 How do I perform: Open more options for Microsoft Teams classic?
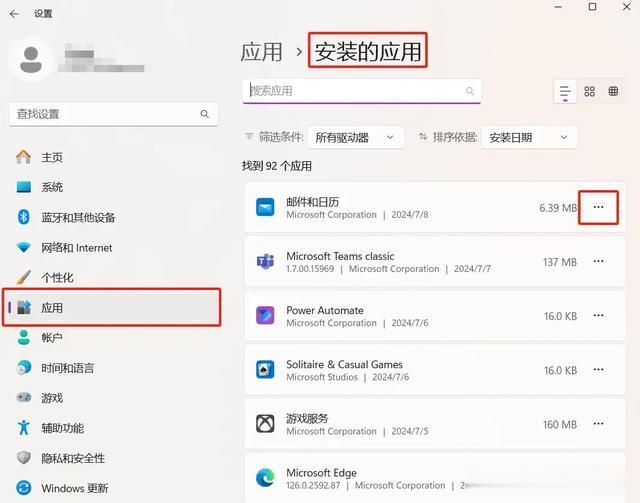click(x=598, y=261)
